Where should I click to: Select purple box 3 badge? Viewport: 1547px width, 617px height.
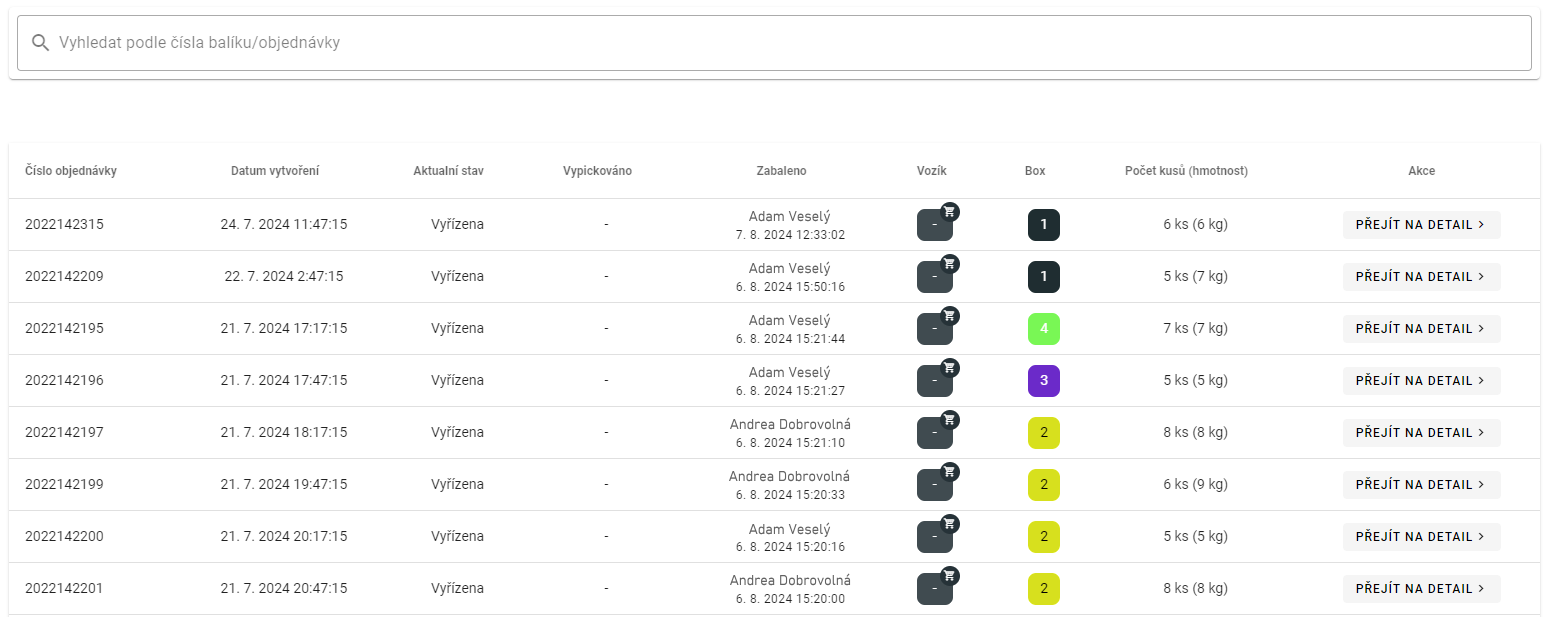click(1043, 381)
